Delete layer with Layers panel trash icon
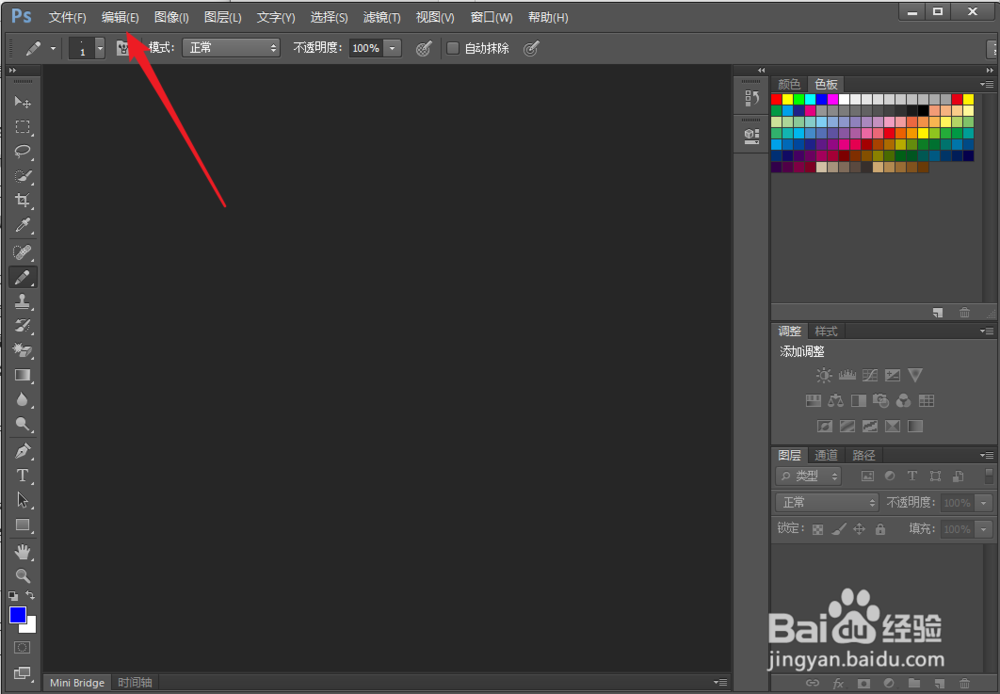The width and height of the screenshot is (1000, 694). tap(964, 683)
